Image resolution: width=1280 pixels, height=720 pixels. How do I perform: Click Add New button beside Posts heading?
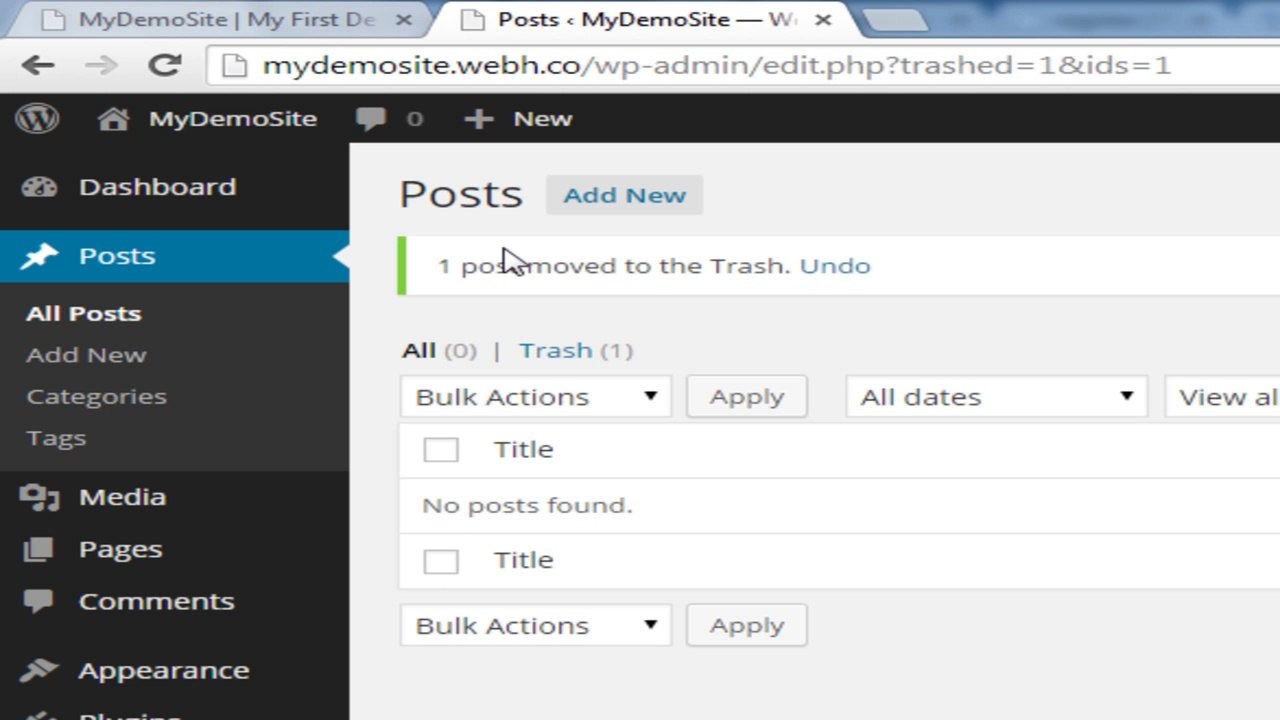(624, 195)
